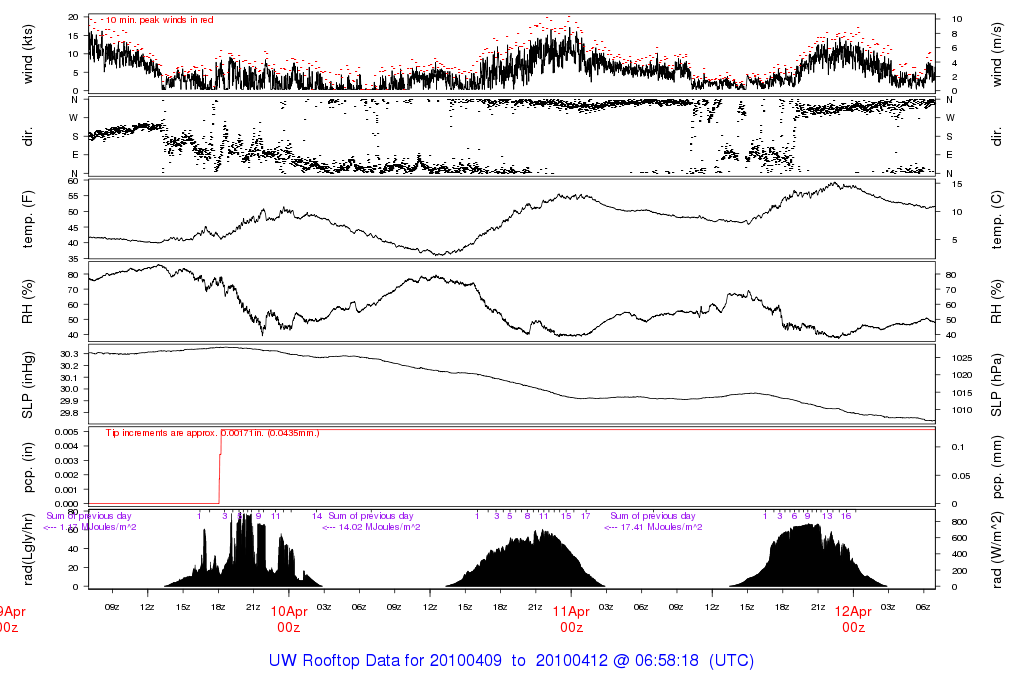The height and width of the screenshot is (700, 1024).
Task: Select the "0.005" precipitation tick value
Action: (x=67, y=432)
